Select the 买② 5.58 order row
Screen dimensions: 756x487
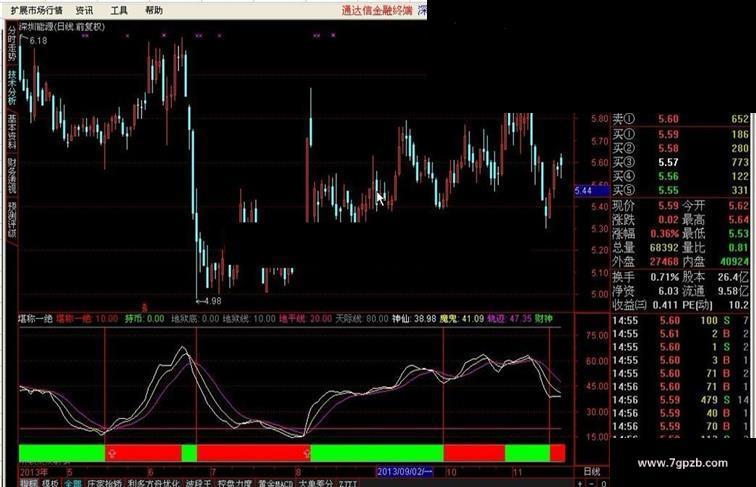point(680,148)
